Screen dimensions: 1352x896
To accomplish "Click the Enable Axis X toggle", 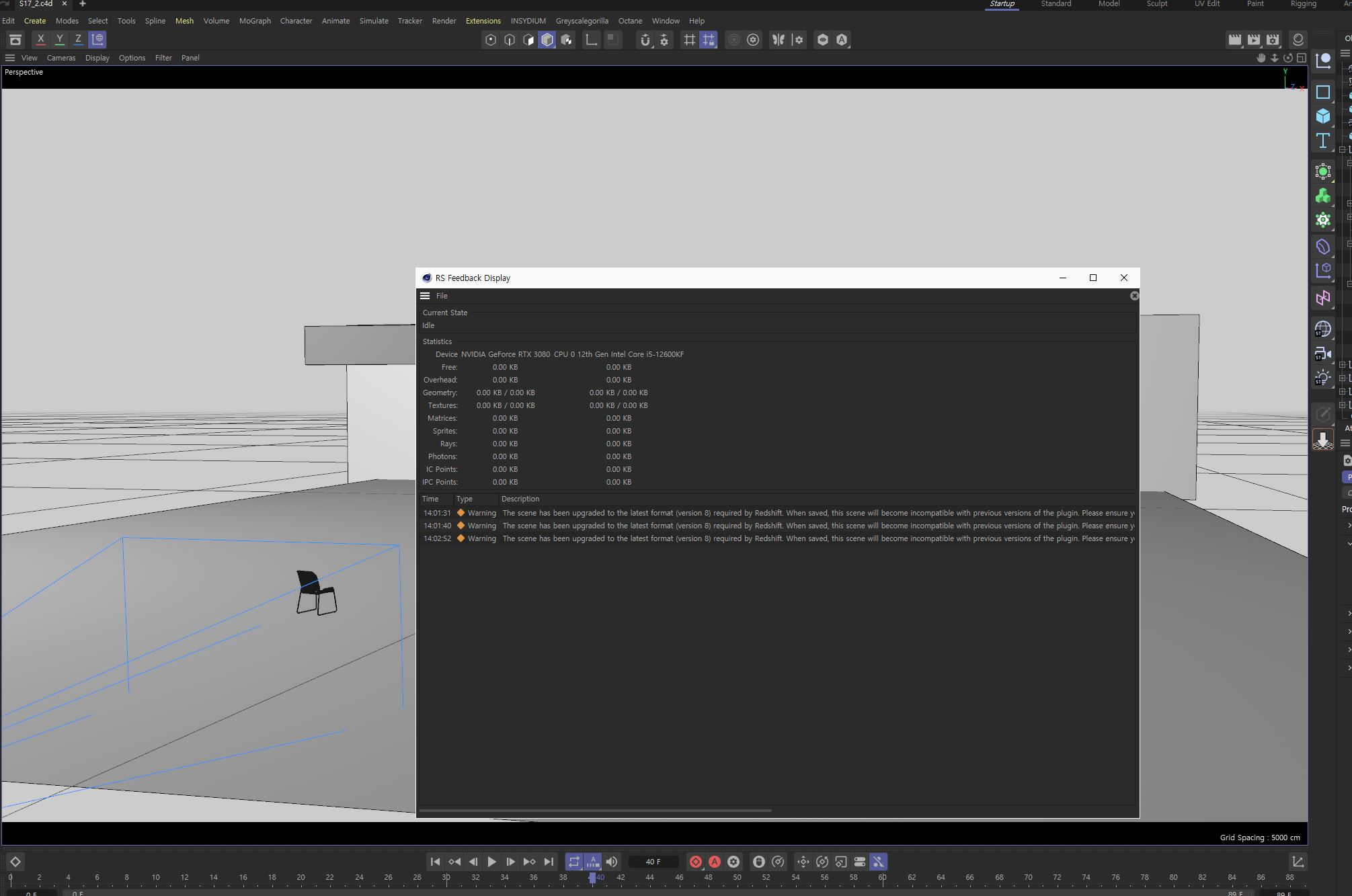I will (x=40, y=39).
